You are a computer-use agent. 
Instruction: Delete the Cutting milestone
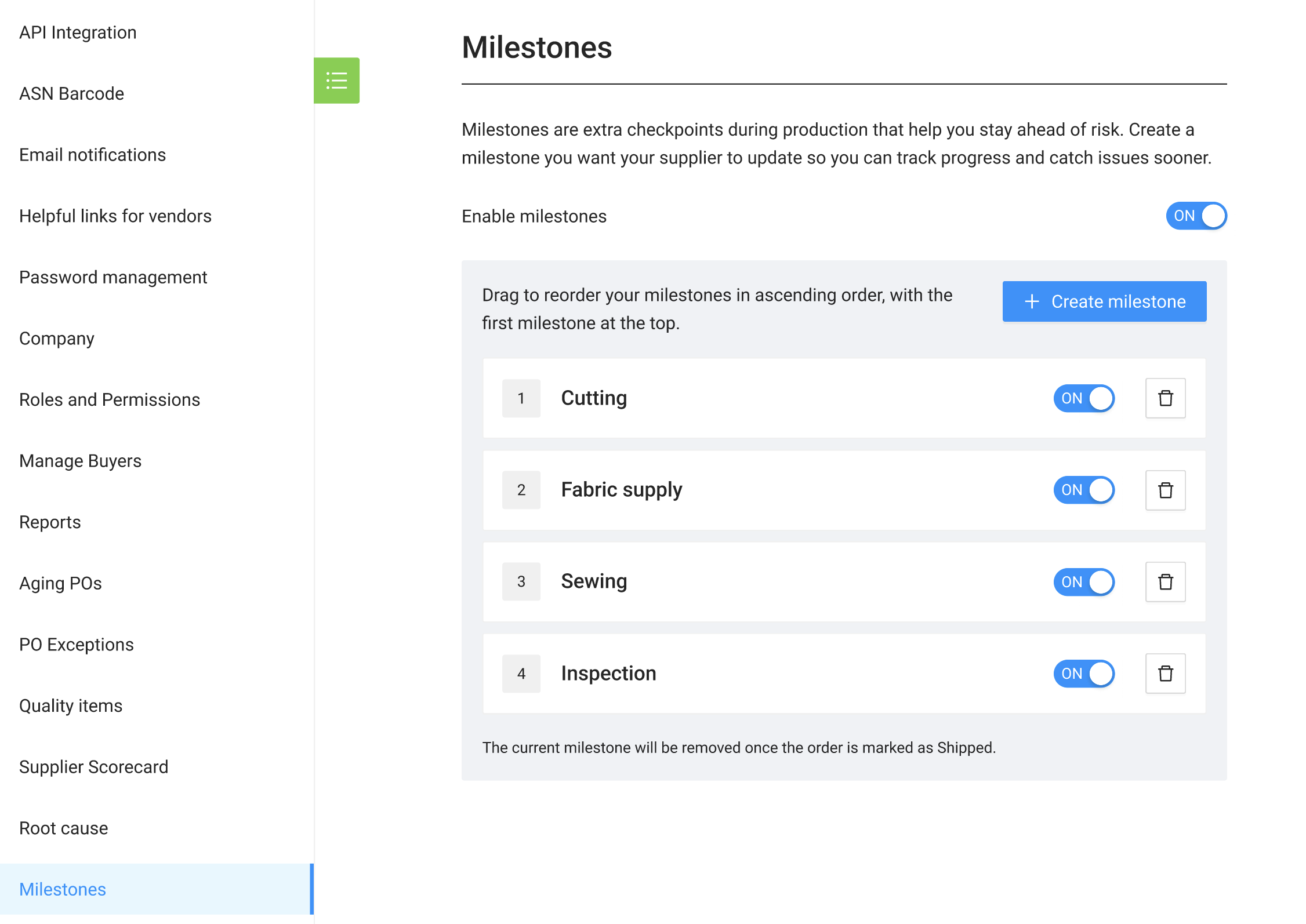point(1165,398)
